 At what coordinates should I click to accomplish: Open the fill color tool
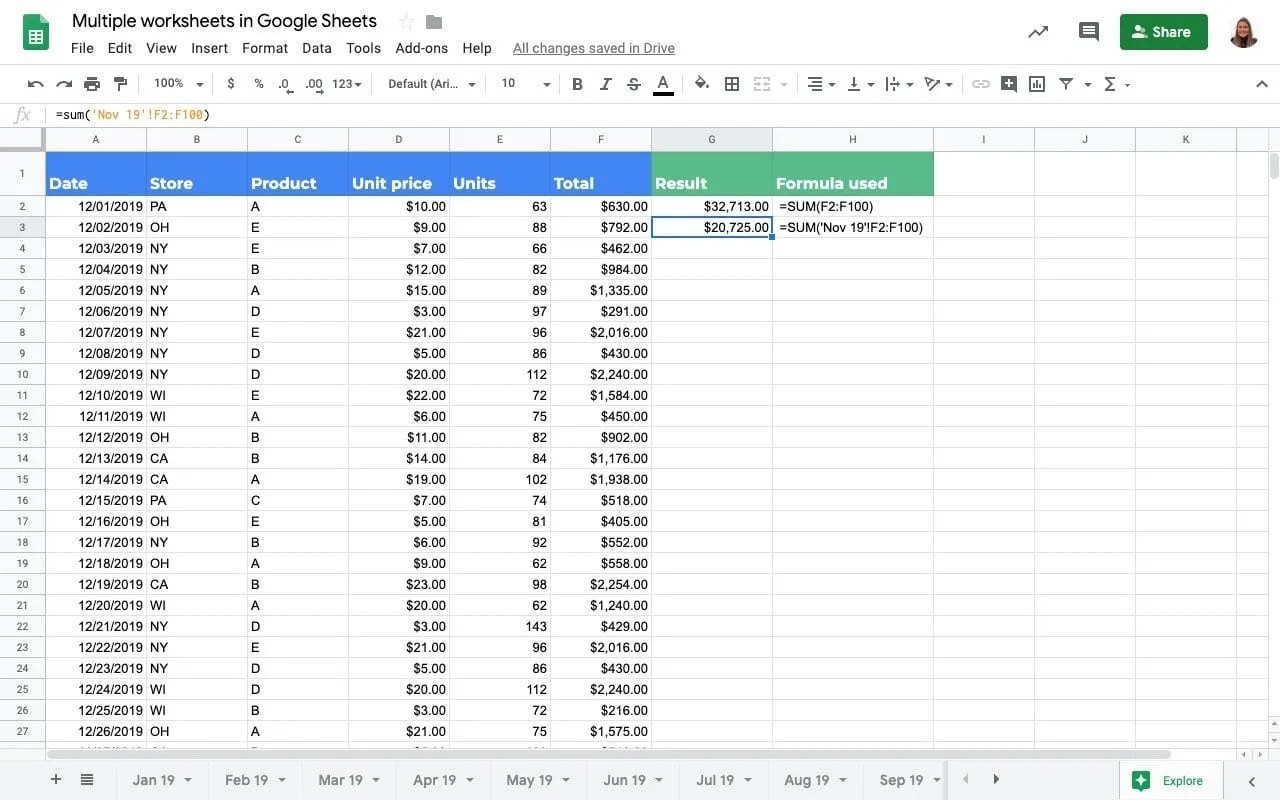click(701, 84)
